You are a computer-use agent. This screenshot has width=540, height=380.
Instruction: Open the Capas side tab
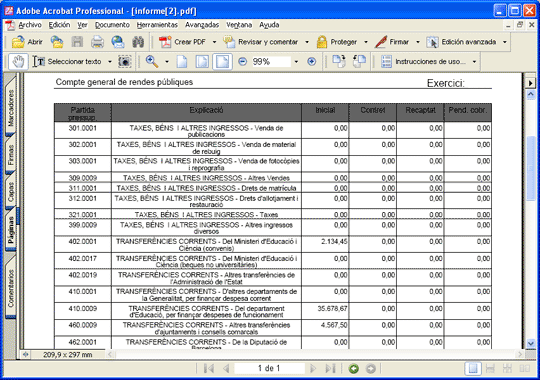coord(11,192)
